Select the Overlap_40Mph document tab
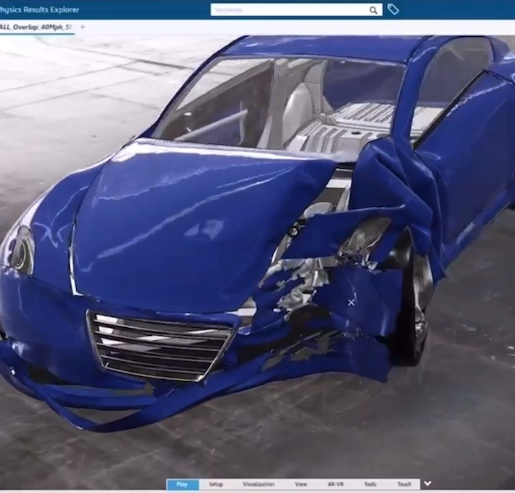Screen dimensions: 515x493 (36, 27)
